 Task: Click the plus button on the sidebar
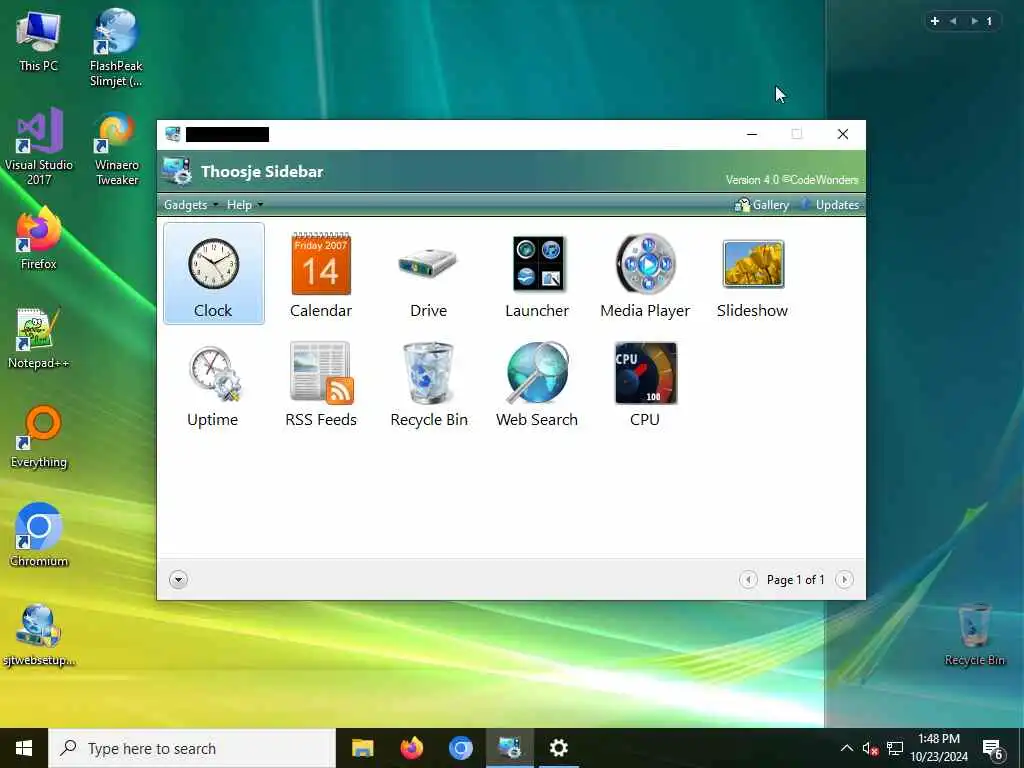[x=935, y=21]
